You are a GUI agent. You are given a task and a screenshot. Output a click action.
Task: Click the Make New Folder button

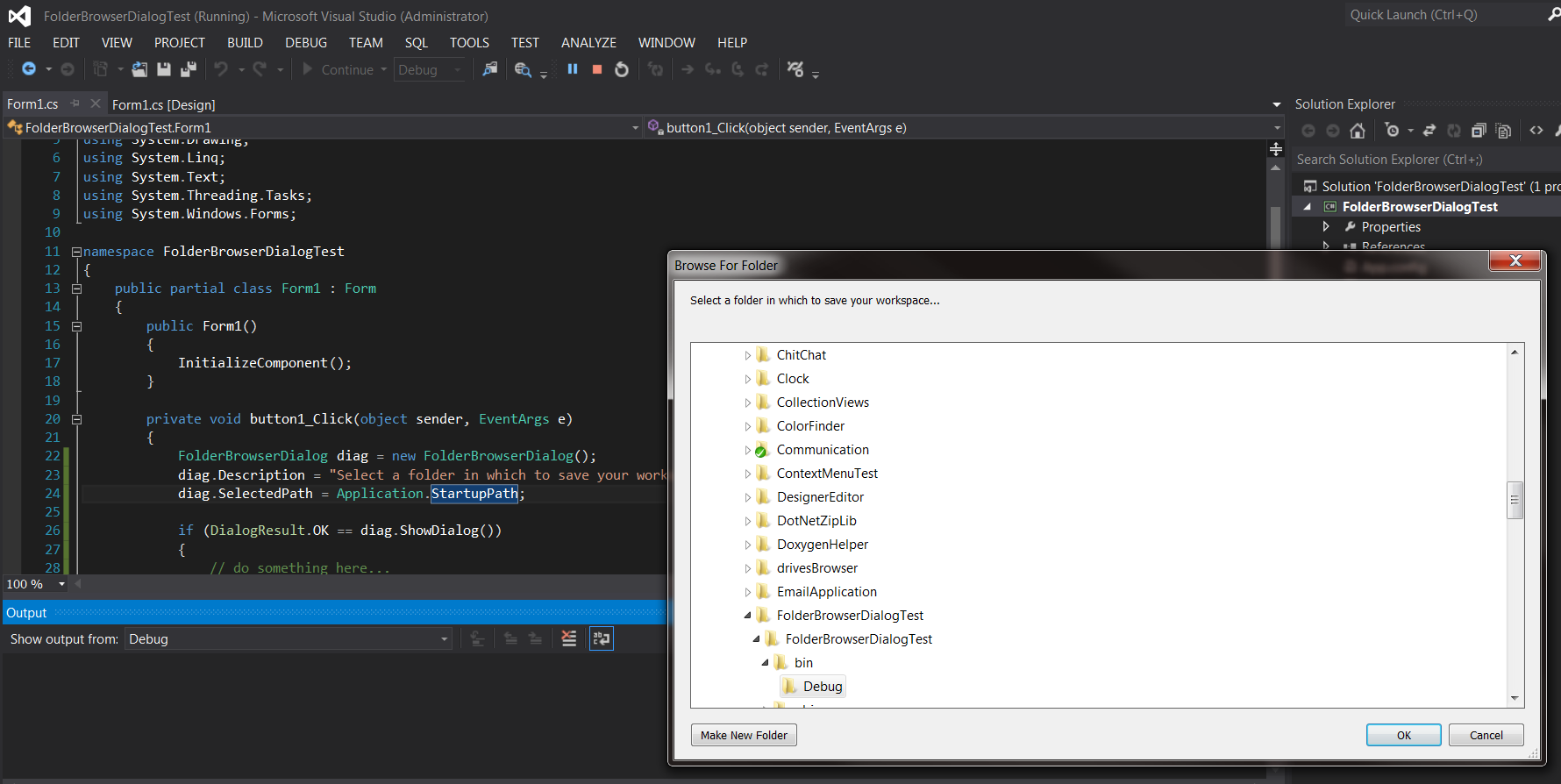(x=744, y=735)
